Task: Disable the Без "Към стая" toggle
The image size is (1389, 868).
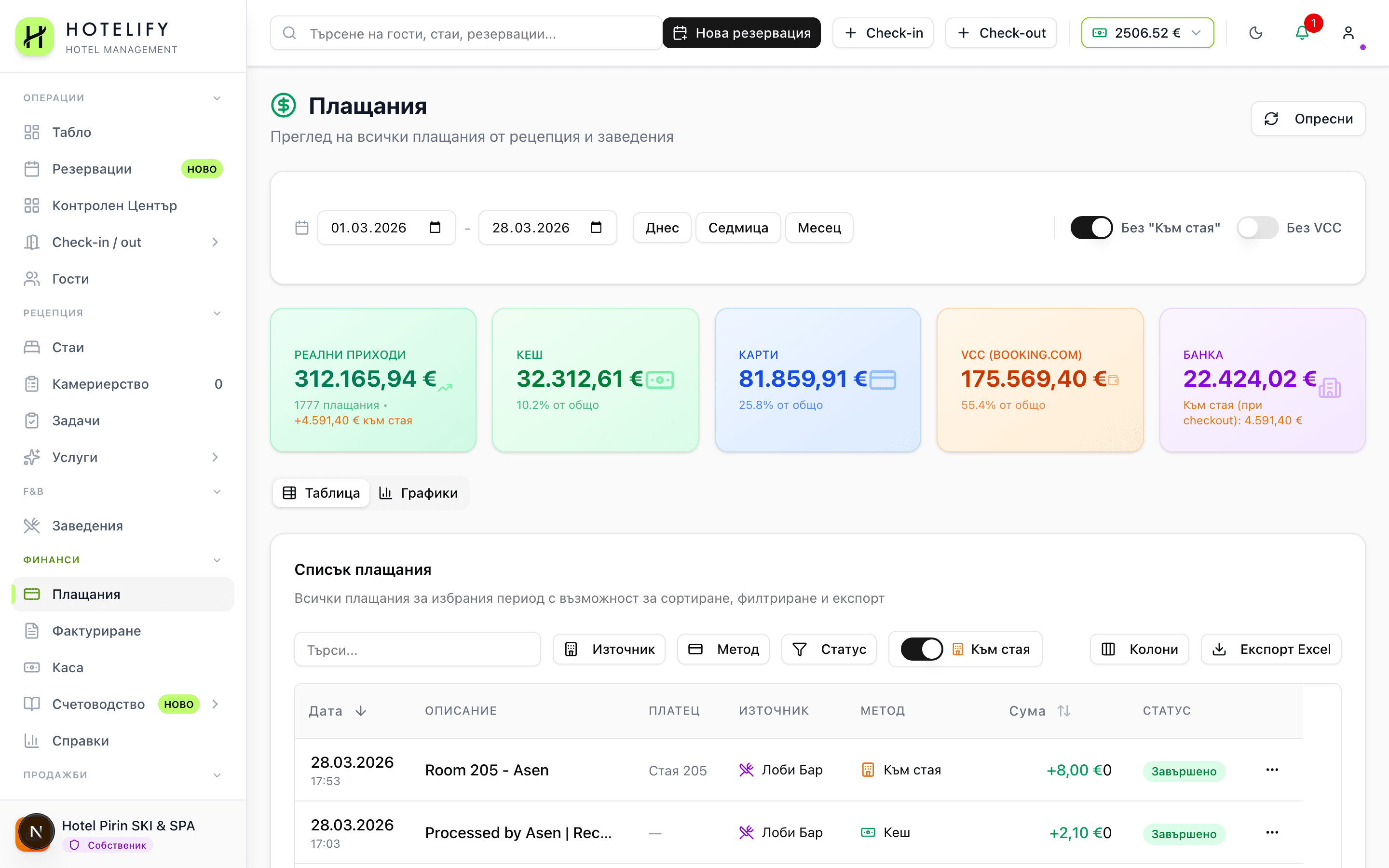Action: tap(1091, 227)
